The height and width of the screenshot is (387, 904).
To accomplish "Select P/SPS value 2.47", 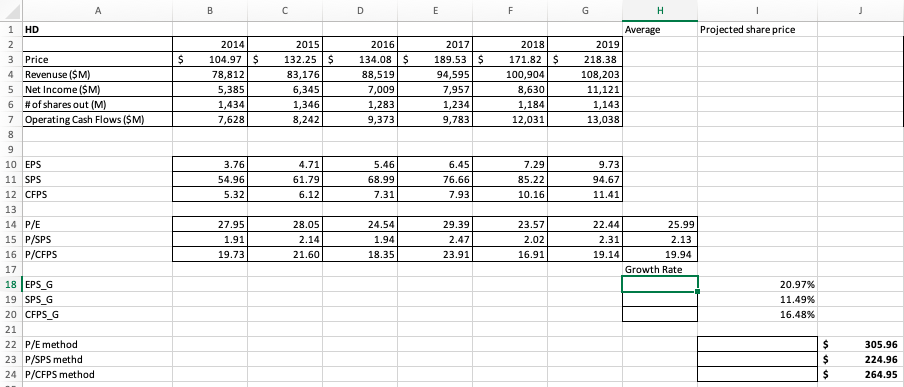I will tap(435, 239).
